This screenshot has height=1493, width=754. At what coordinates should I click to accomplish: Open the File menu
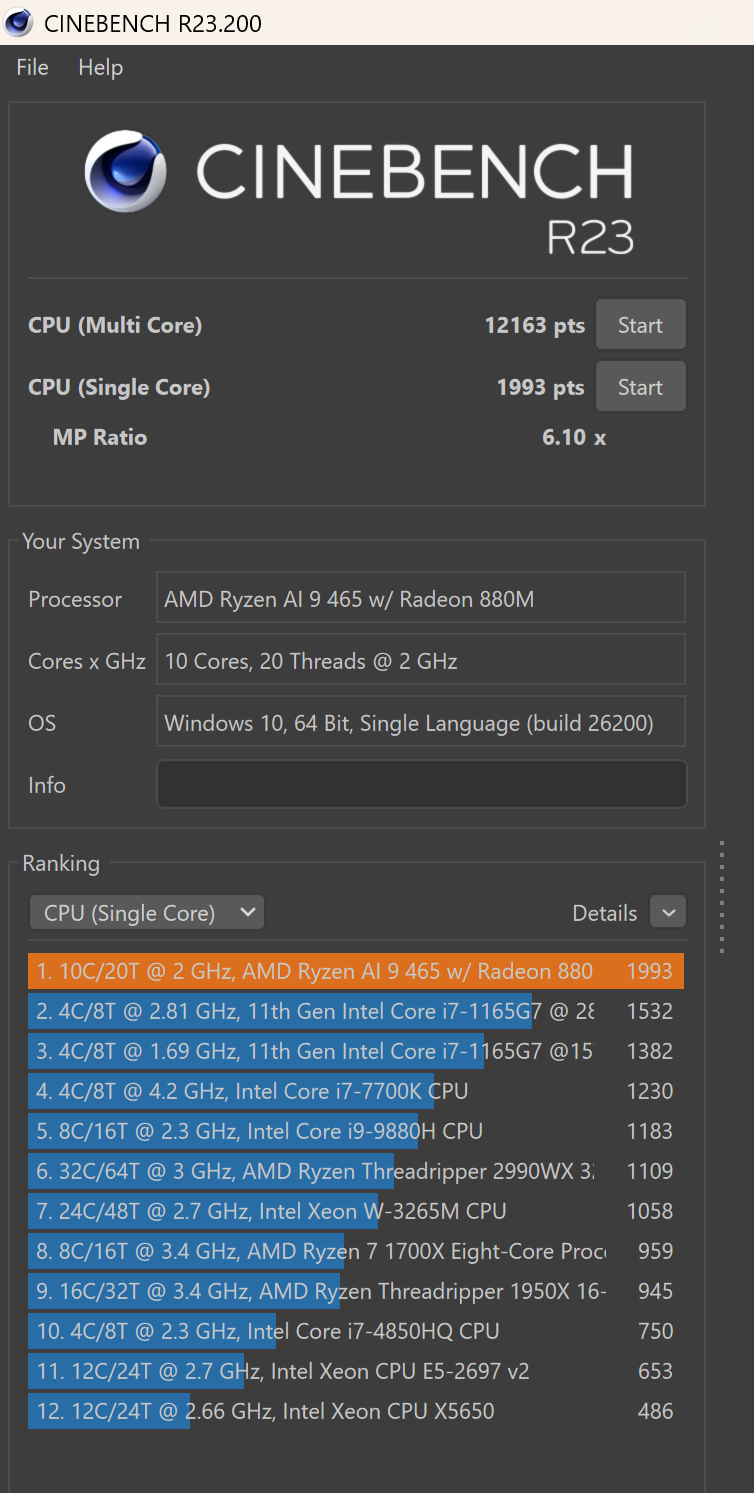32,68
